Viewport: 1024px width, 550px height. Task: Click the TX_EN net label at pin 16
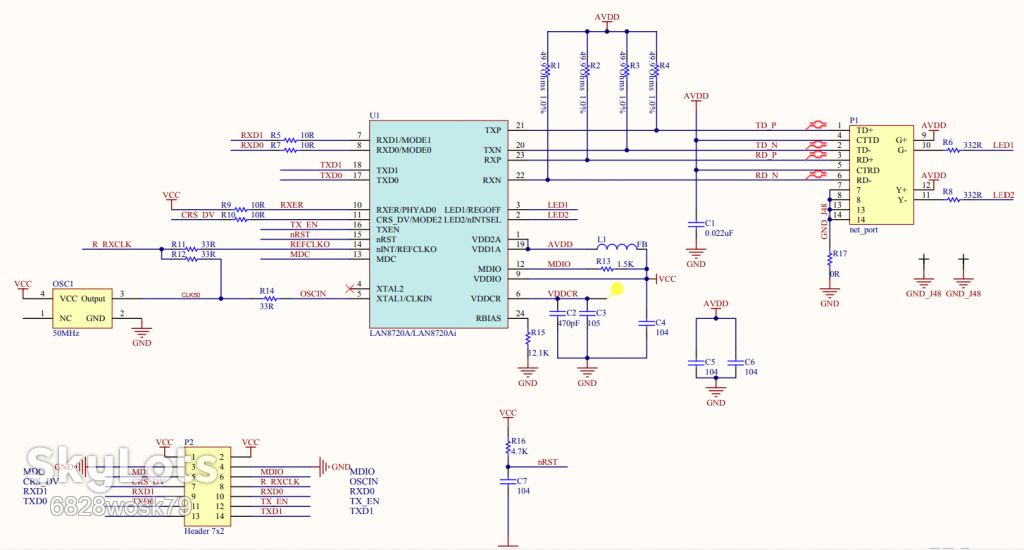coord(304,225)
